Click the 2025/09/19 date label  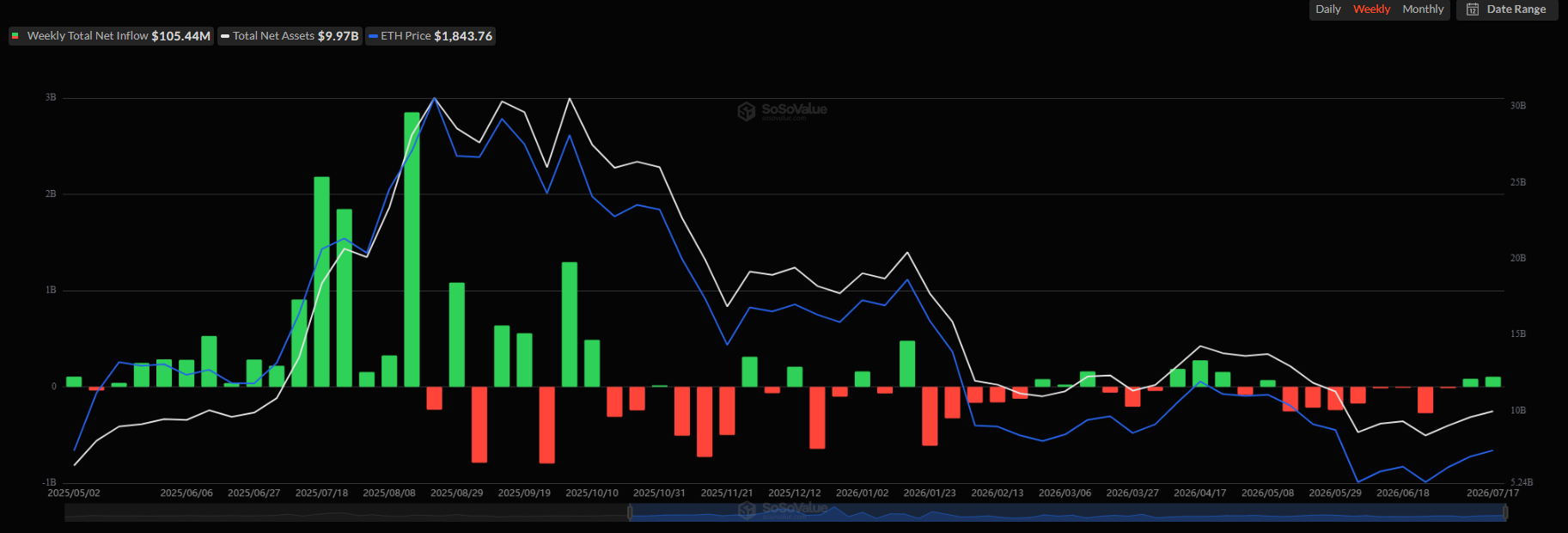coord(524,493)
